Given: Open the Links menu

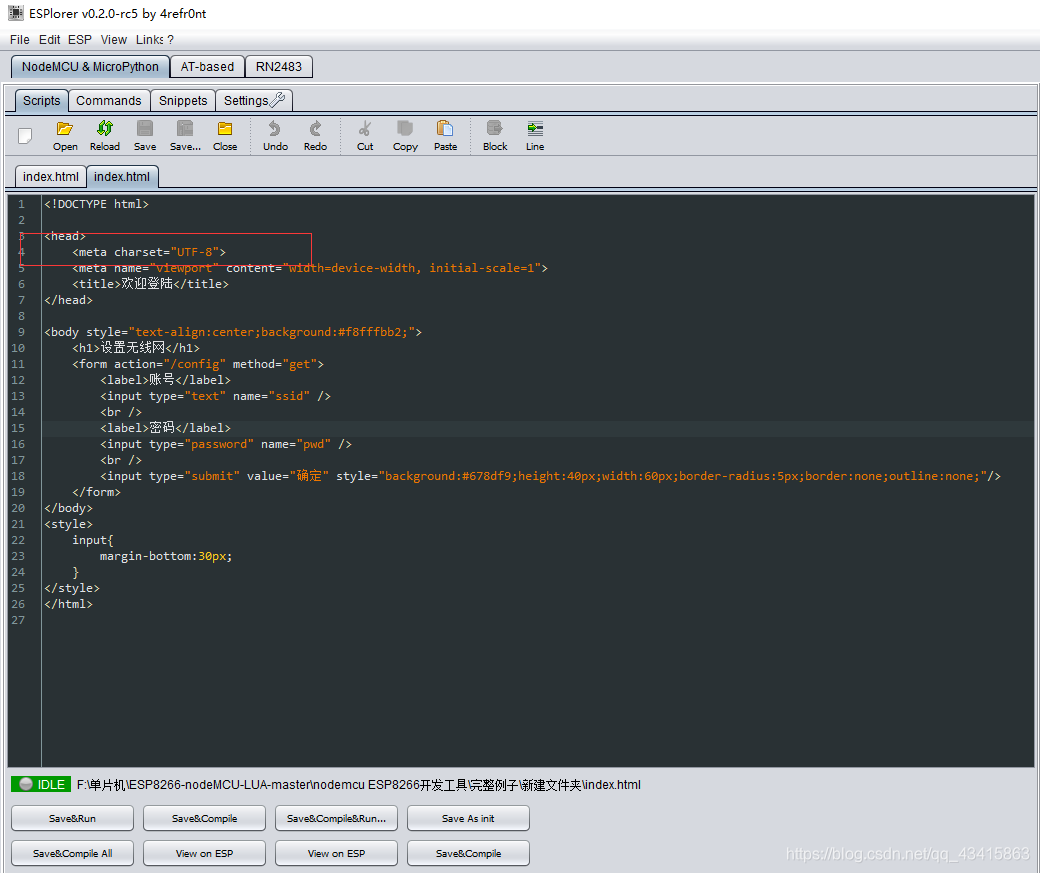Looking at the screenshot, I should coord(148,39).
